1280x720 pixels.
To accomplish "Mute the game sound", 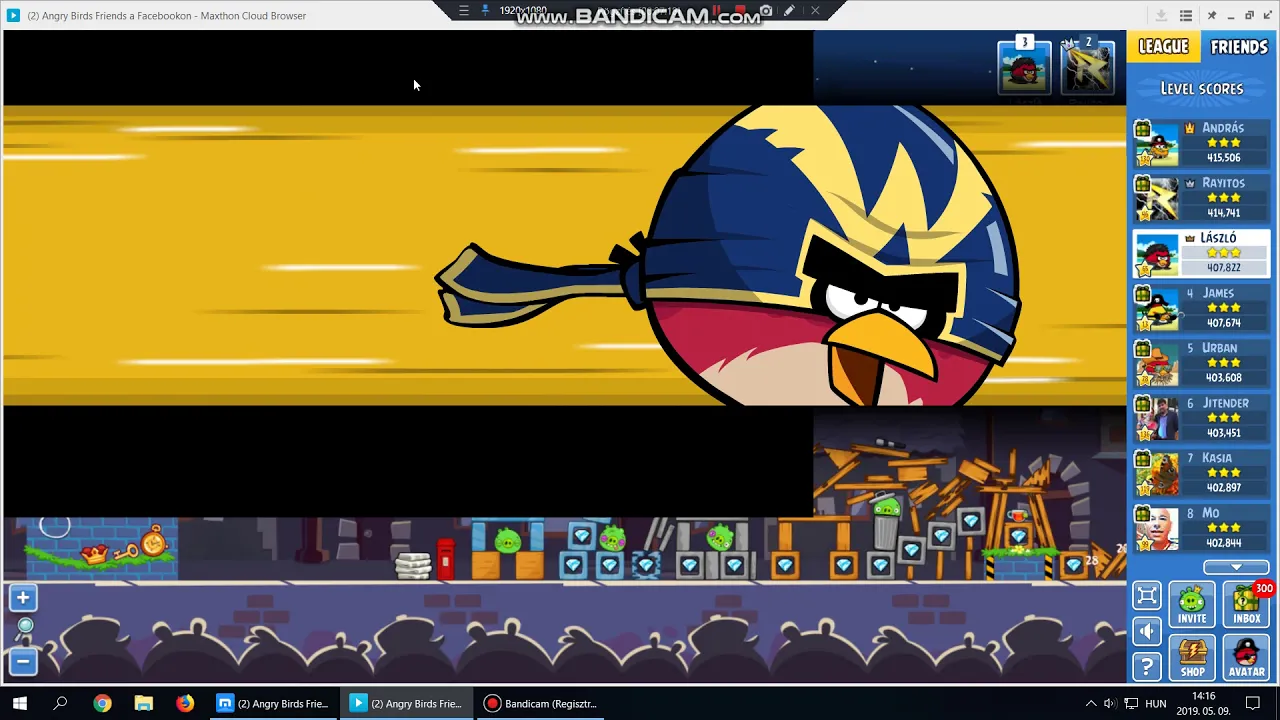I will (1147, 631).
